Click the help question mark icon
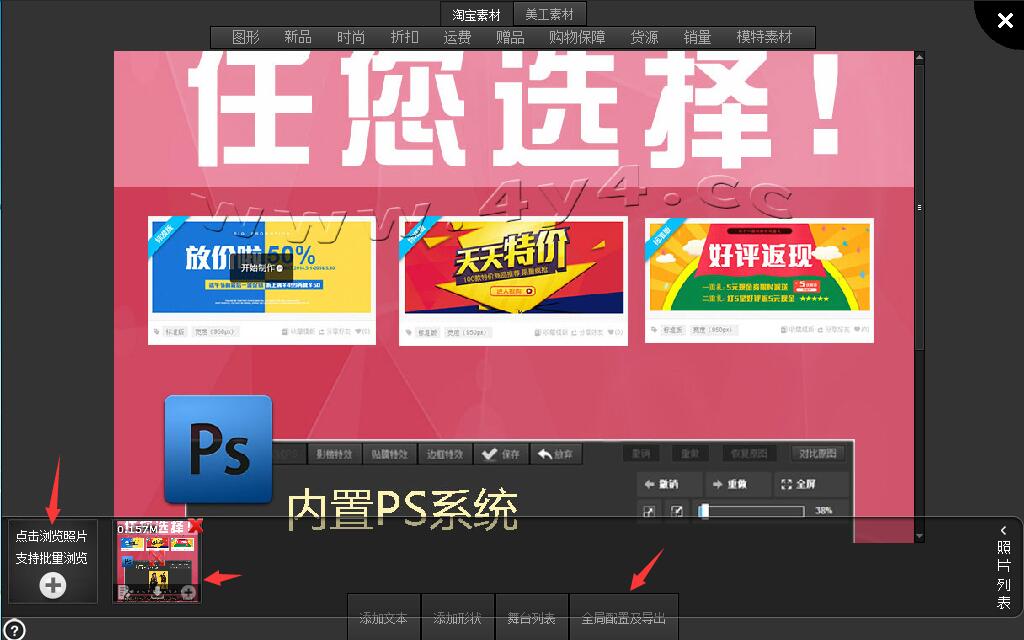Image resolution: width=1024 pixels, height=640 pixels. tap(14, 629)
